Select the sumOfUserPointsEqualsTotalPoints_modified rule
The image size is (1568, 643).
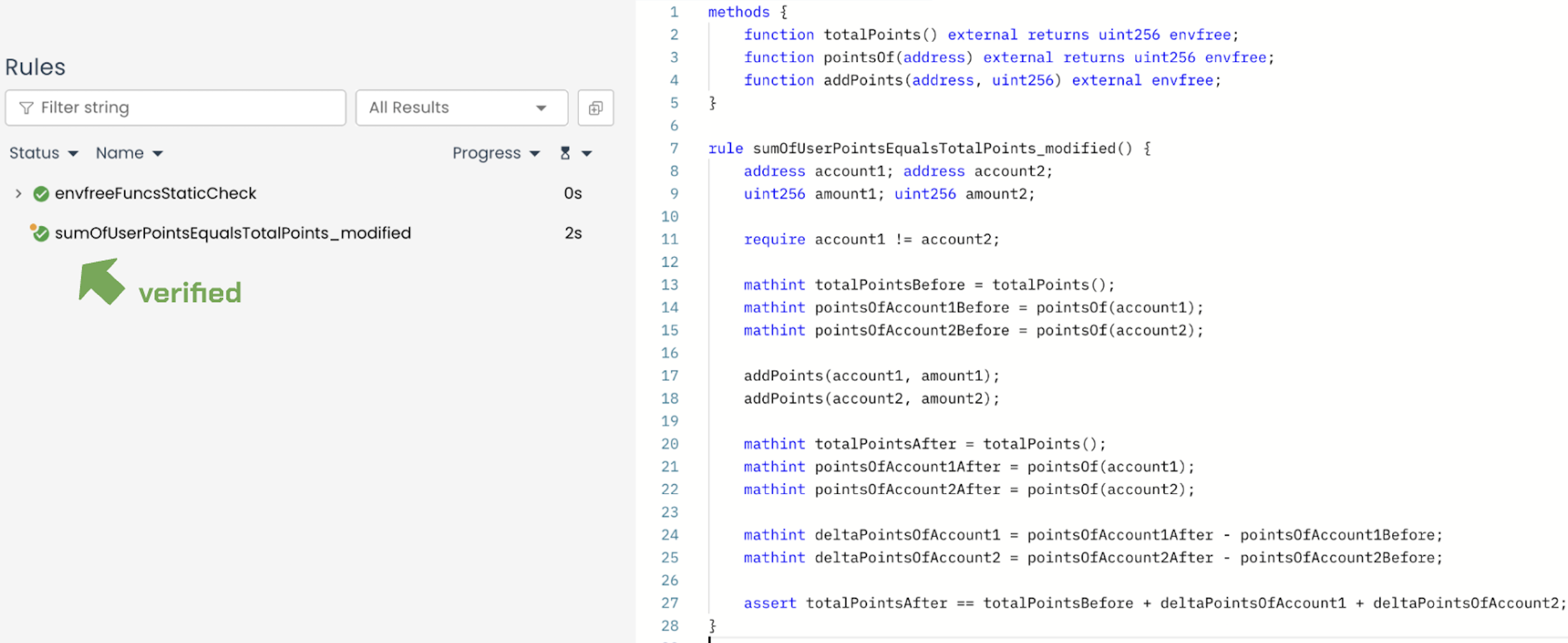pyautogui.click(x=232, y=233)
